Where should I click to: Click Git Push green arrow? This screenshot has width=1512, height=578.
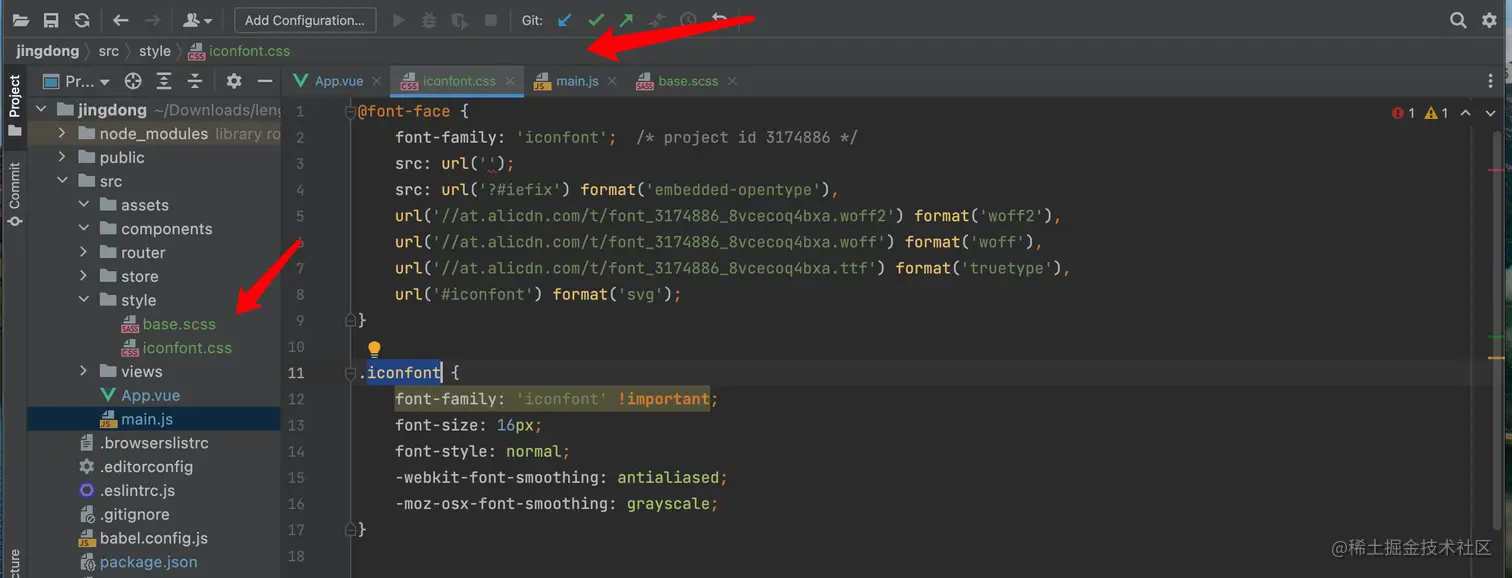click(626, 20)
